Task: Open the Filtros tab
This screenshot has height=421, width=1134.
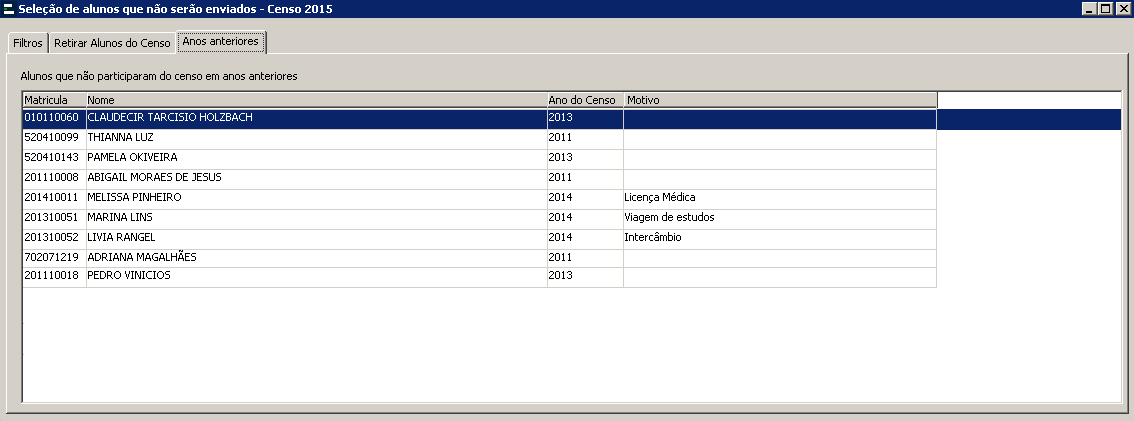Action: (x=28, y=44)
